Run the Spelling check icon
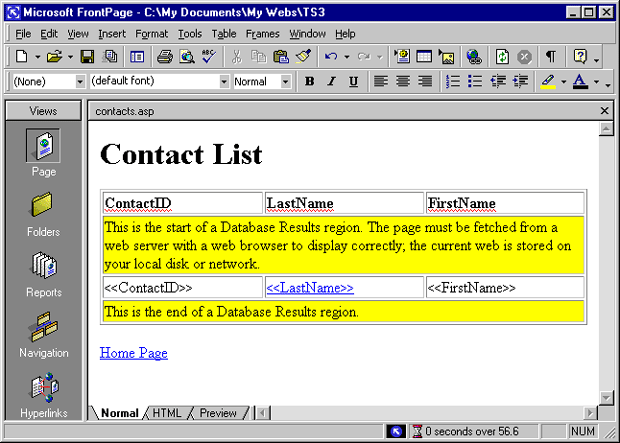Viewport: 620px width, 443px height. [x=209, y=57]
